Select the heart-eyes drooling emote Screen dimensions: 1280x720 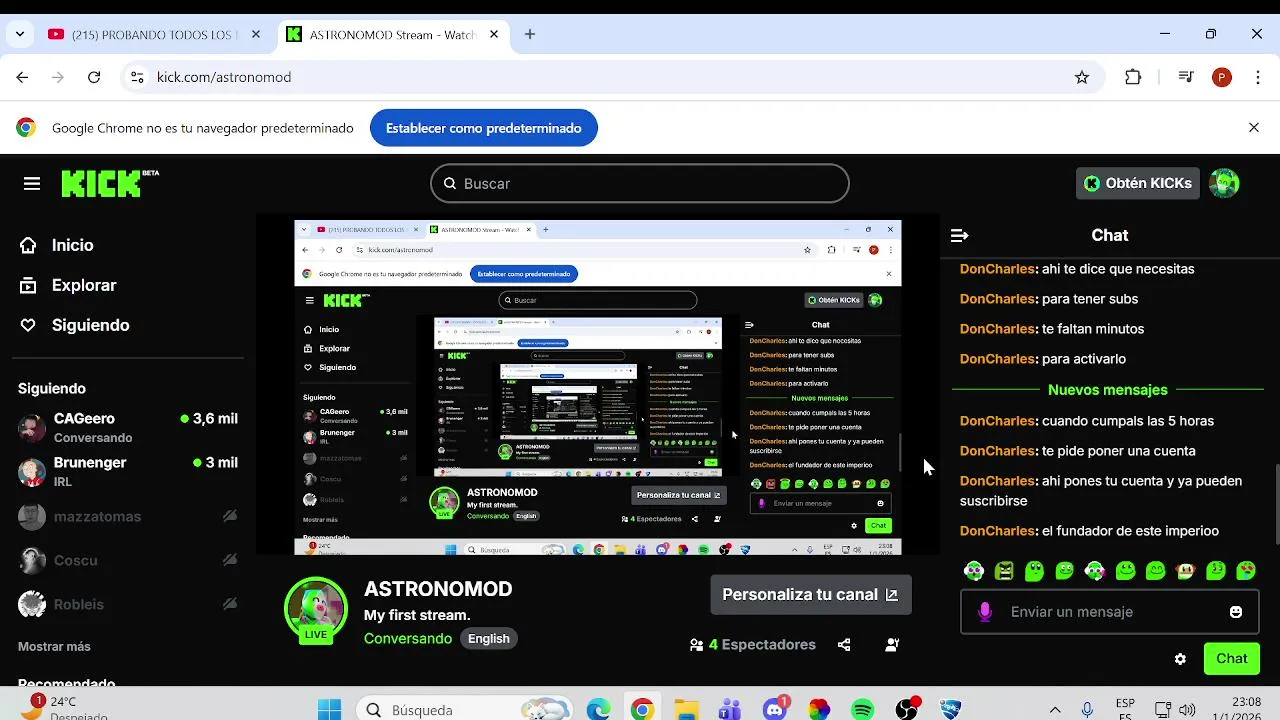coord(1246,571)
